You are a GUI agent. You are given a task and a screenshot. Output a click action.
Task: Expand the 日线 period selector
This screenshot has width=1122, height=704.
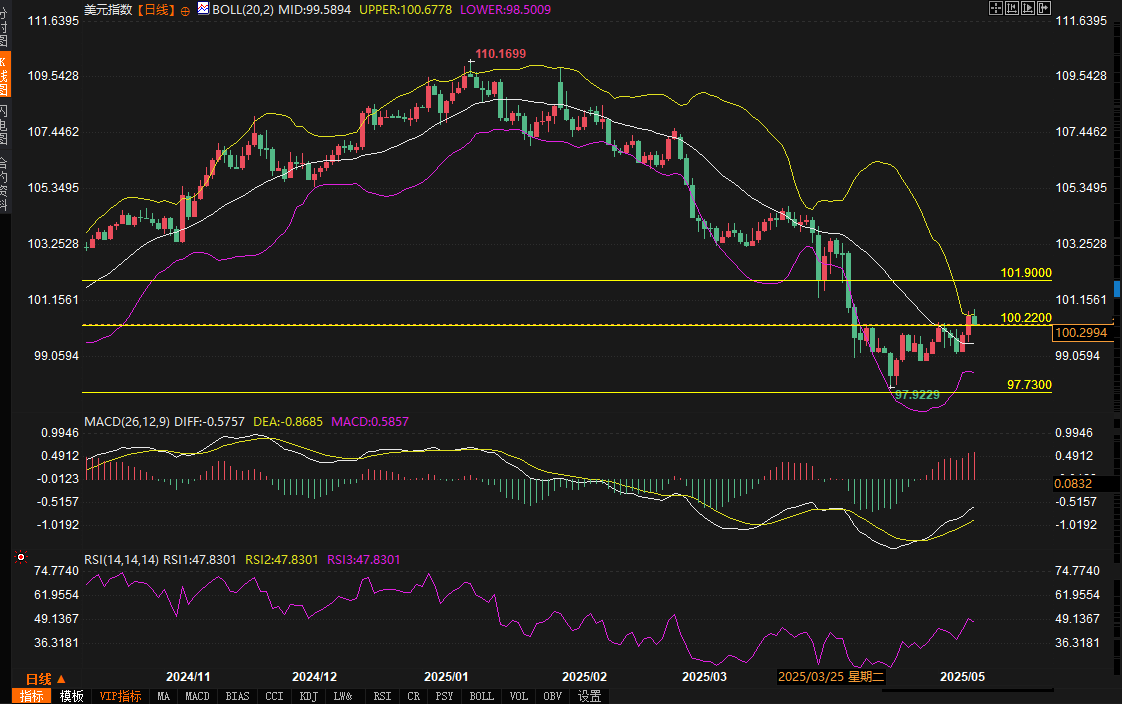(x=46, y=679)
